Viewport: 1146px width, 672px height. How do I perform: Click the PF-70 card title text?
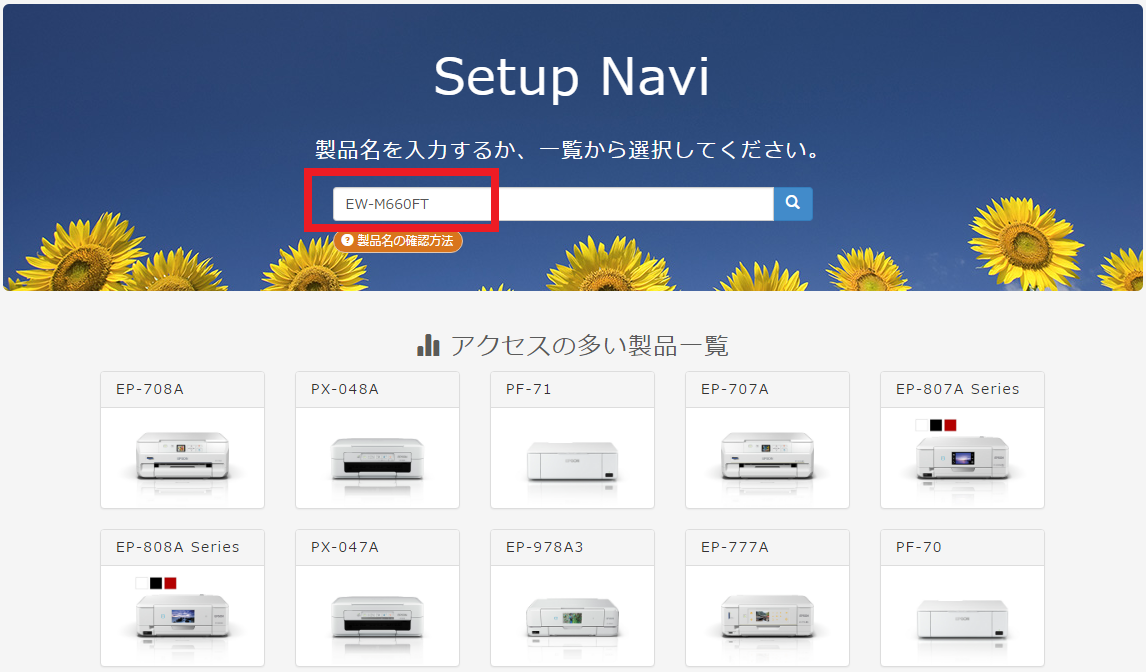click(919, 547)
